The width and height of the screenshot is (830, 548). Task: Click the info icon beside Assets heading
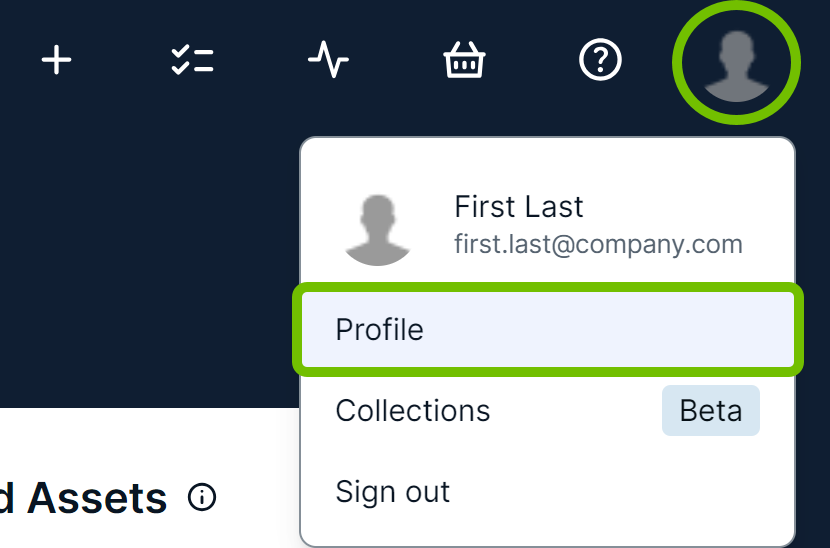click(x=202, y=497)
